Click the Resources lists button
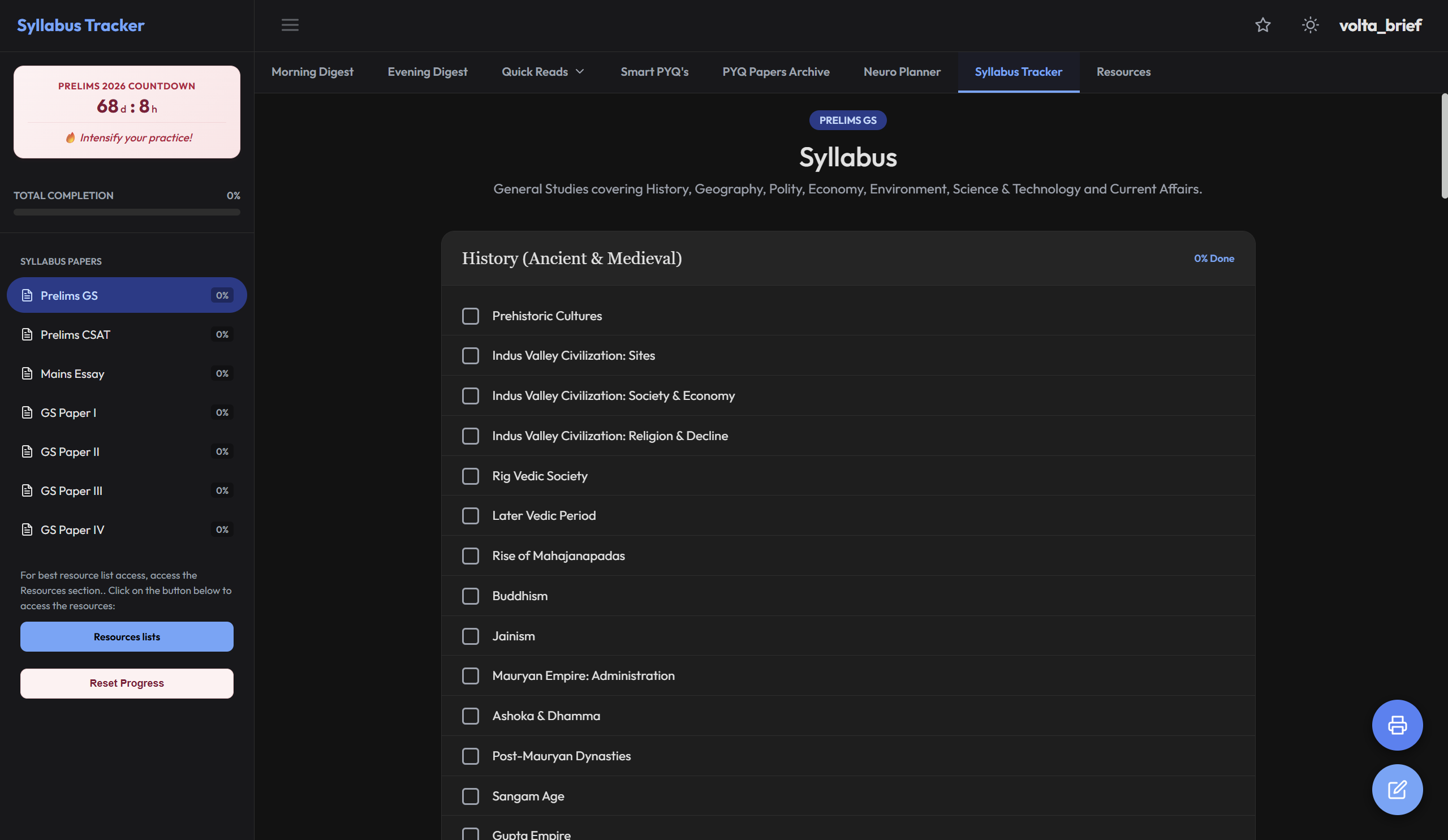 [126, 636]
